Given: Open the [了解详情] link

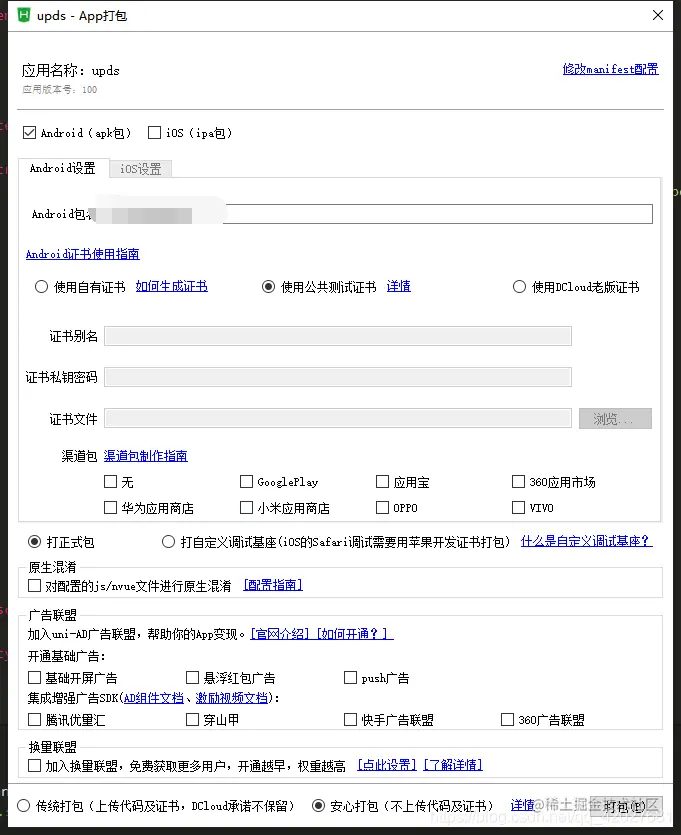Looking at the screenshot, I should coord(453,765).
